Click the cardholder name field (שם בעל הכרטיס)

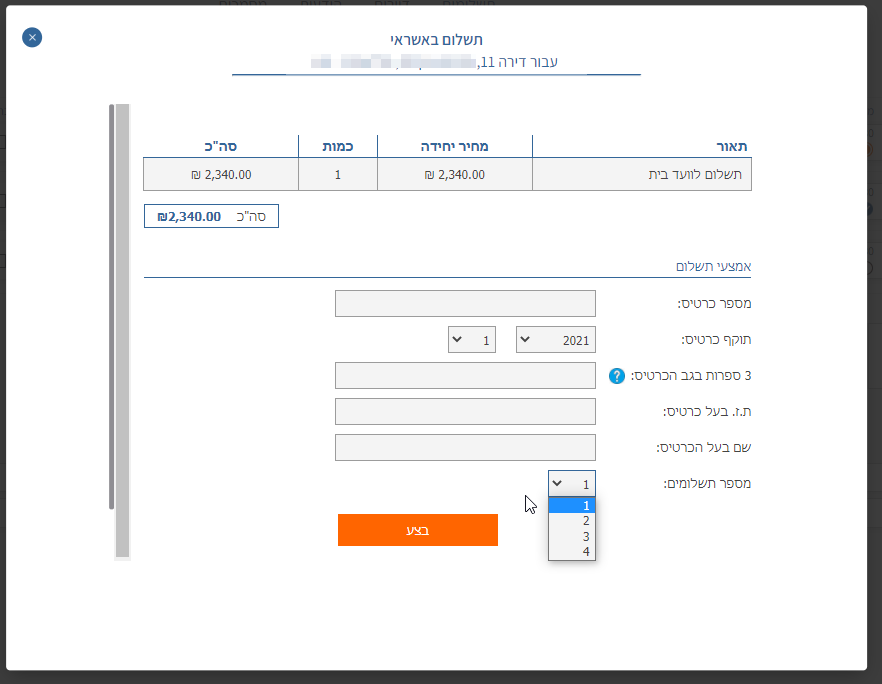click(x=465, y=448)
